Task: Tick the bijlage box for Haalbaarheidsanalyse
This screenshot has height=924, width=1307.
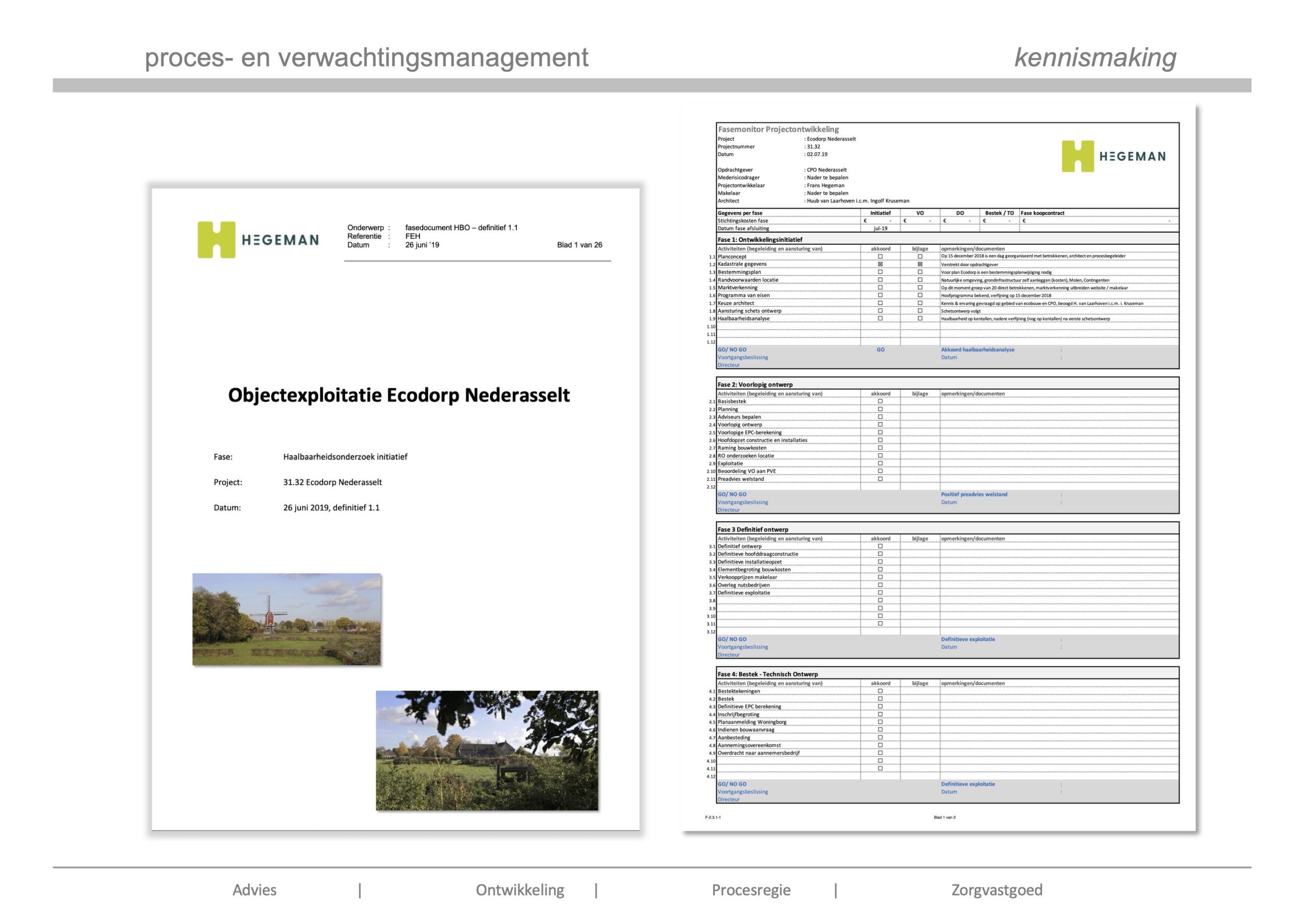Action: tap(920, 318)
